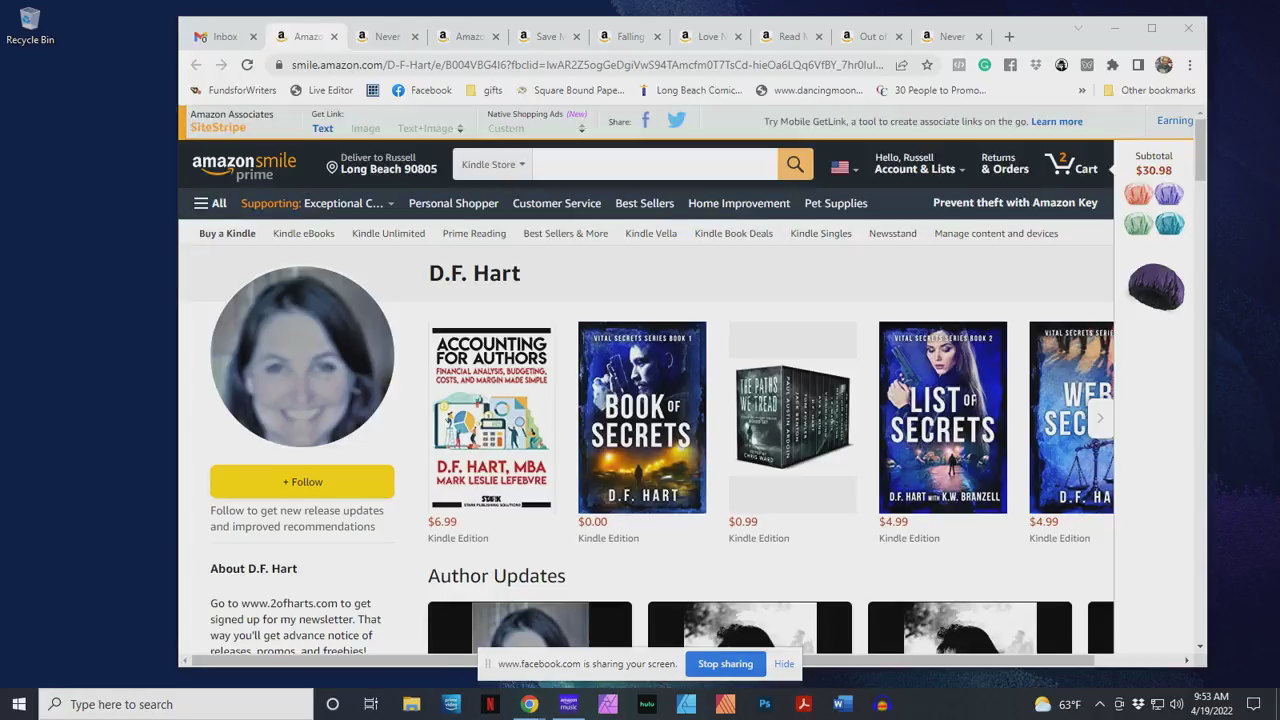
Task: Open the Chrome extensions puzzle icon
Action: coord(1112,65)
